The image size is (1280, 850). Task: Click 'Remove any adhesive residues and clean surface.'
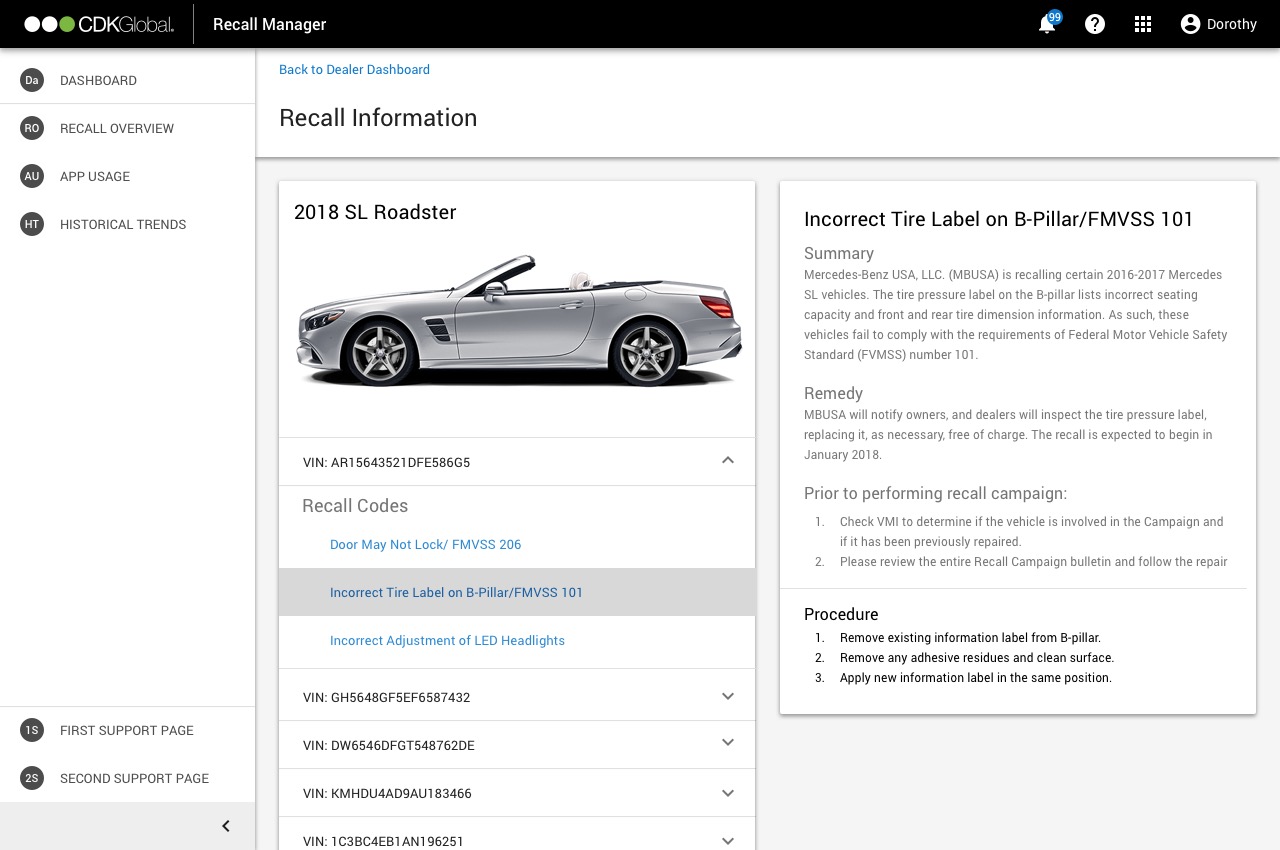click(977, 658)
